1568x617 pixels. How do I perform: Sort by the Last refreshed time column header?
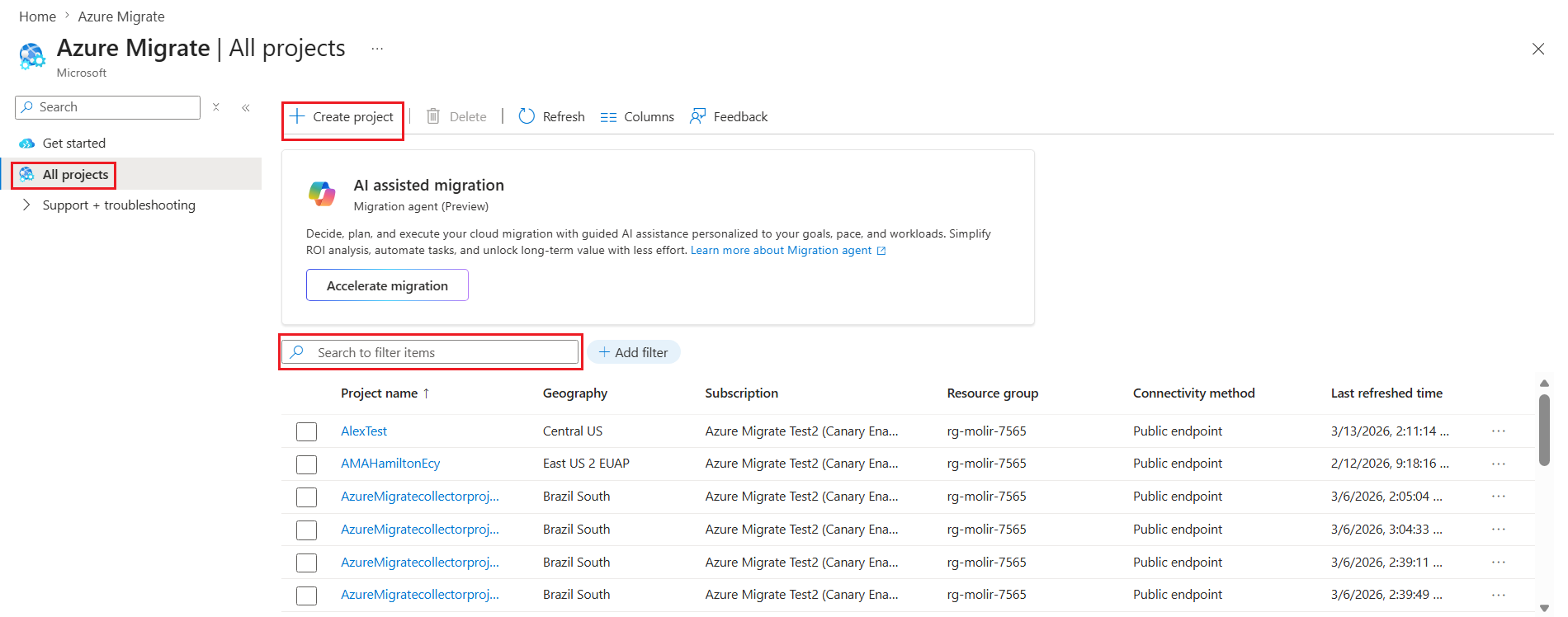tap(1387, 393)
